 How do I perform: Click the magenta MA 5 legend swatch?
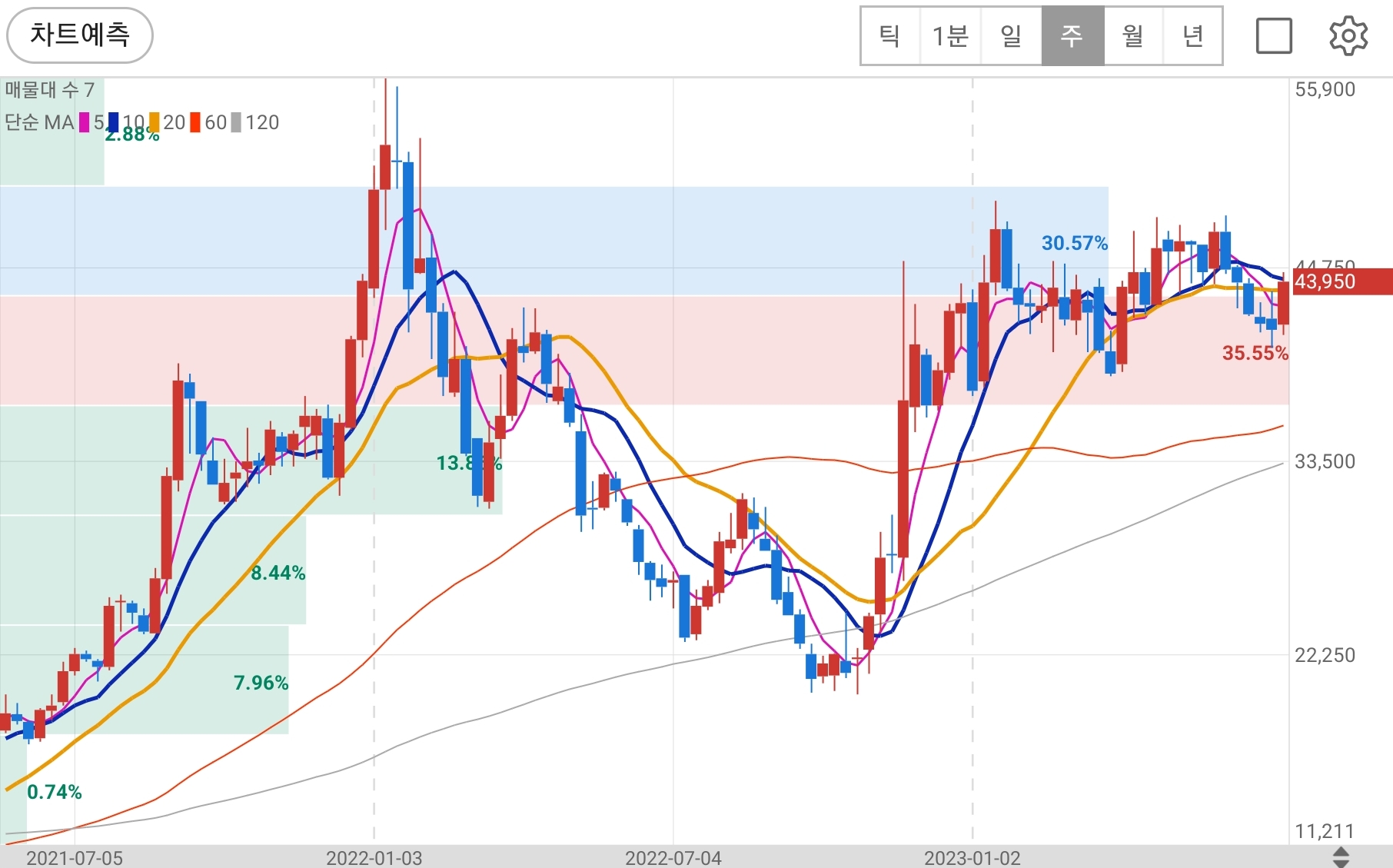tap(85, 122)
